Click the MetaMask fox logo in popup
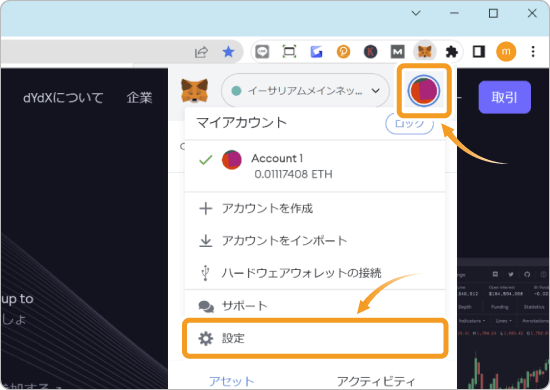 point(194,91)
